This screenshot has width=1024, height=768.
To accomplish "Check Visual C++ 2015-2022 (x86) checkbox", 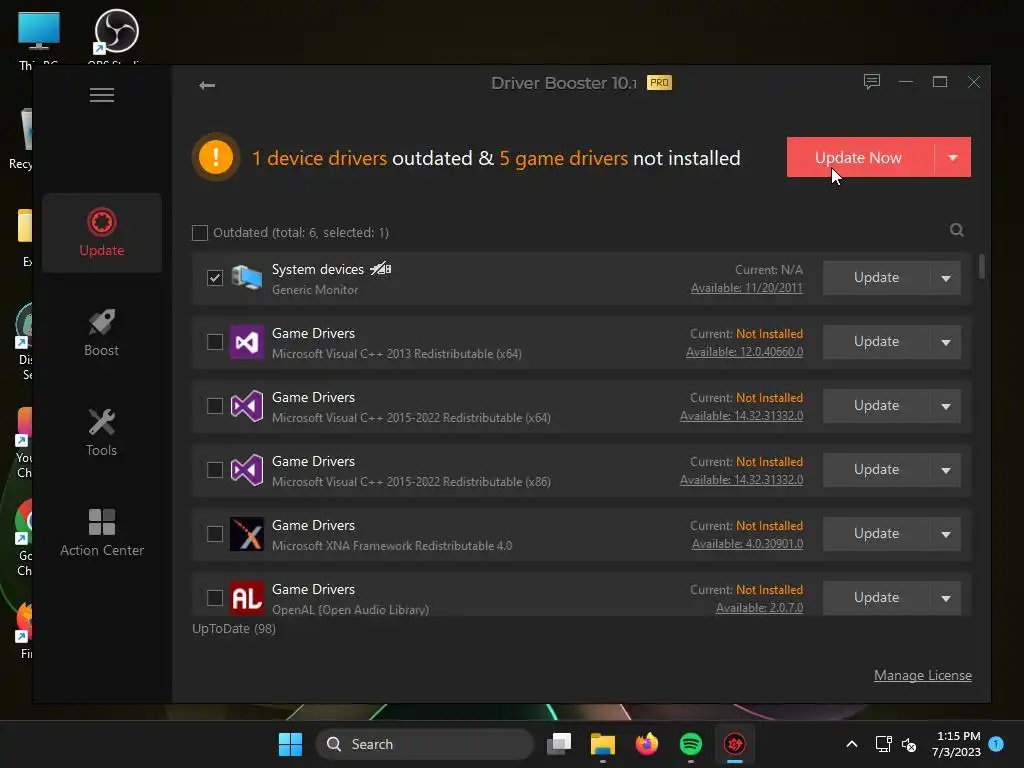I will tap(215, 470).
